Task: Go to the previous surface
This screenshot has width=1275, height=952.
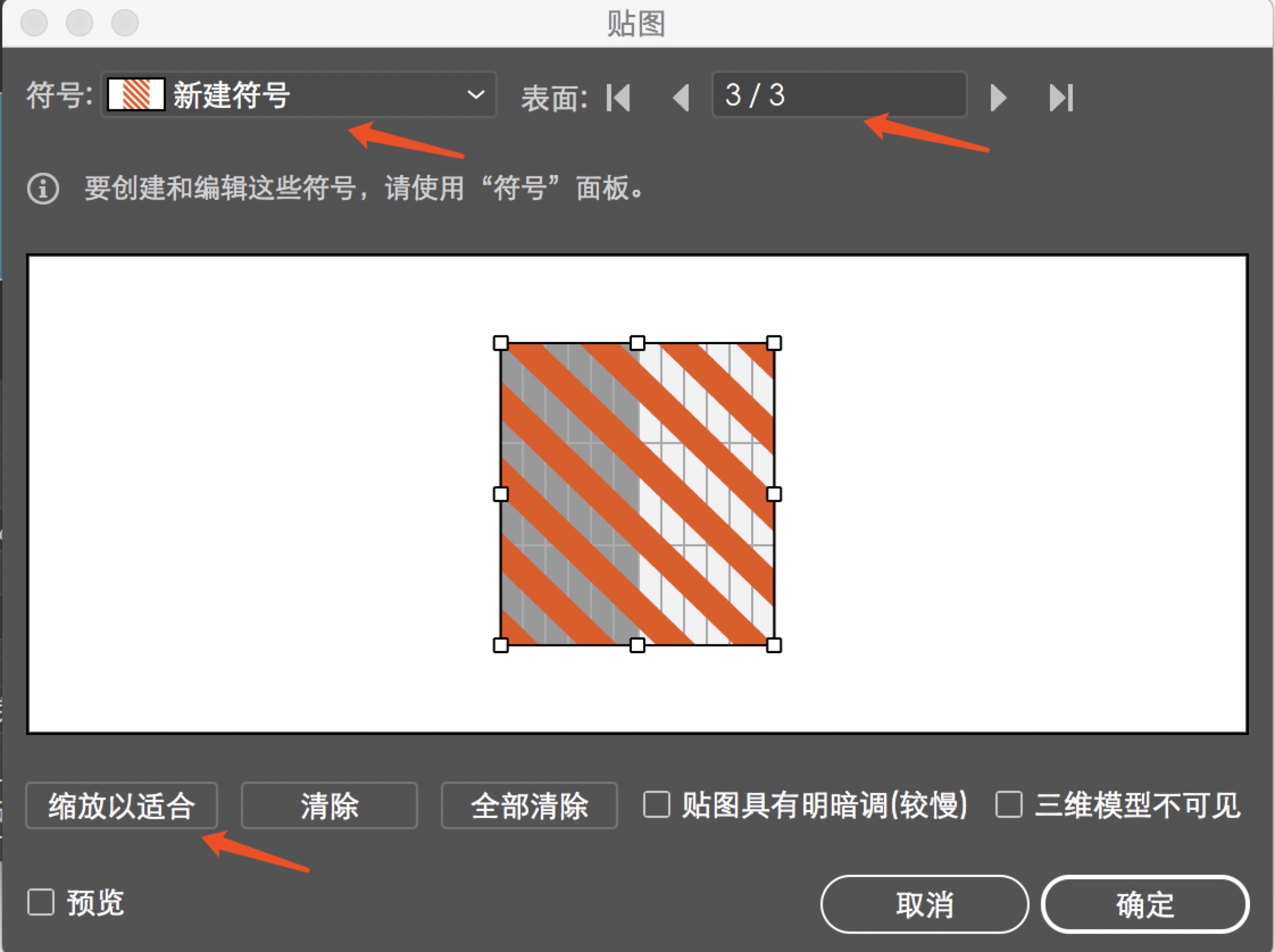Action: tap(681, 97)
